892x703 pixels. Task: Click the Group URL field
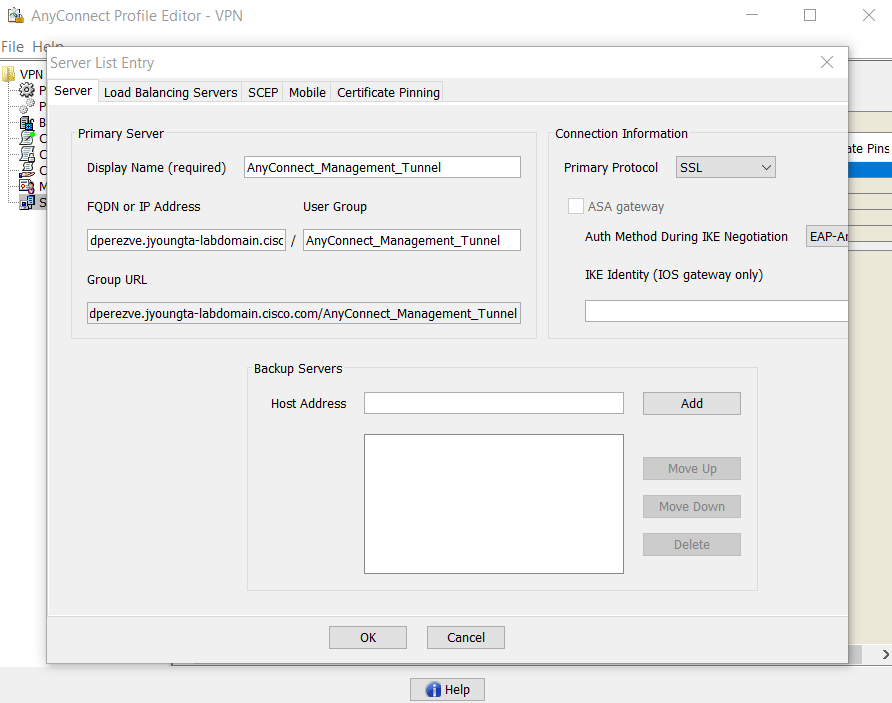(304, 313)
